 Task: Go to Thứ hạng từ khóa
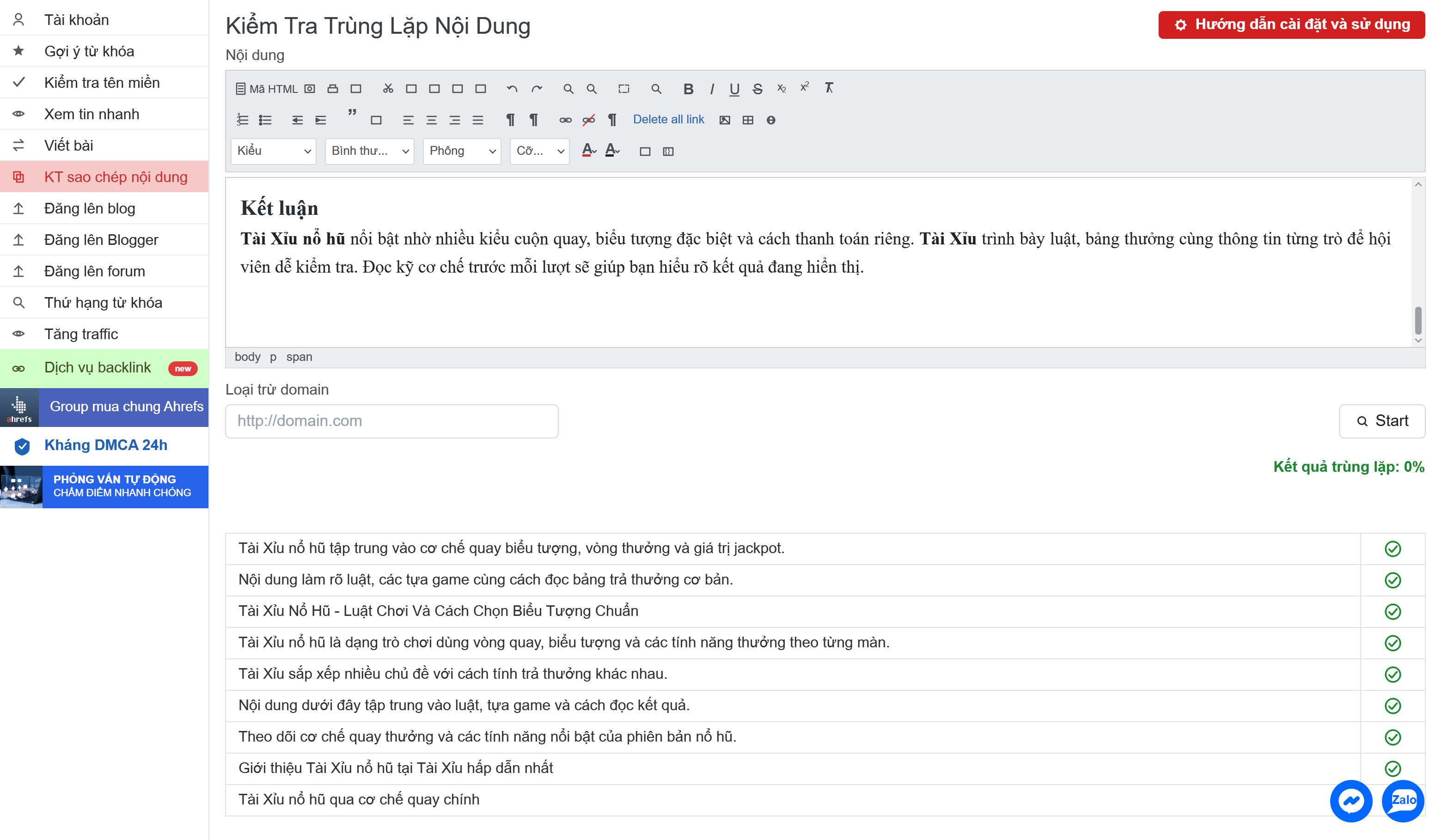pyautogui.click(x=104, y=303)
